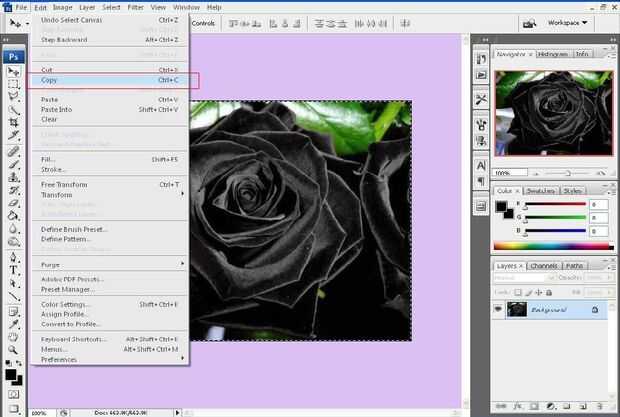Open the Workspace dropdown

(567, 23)
